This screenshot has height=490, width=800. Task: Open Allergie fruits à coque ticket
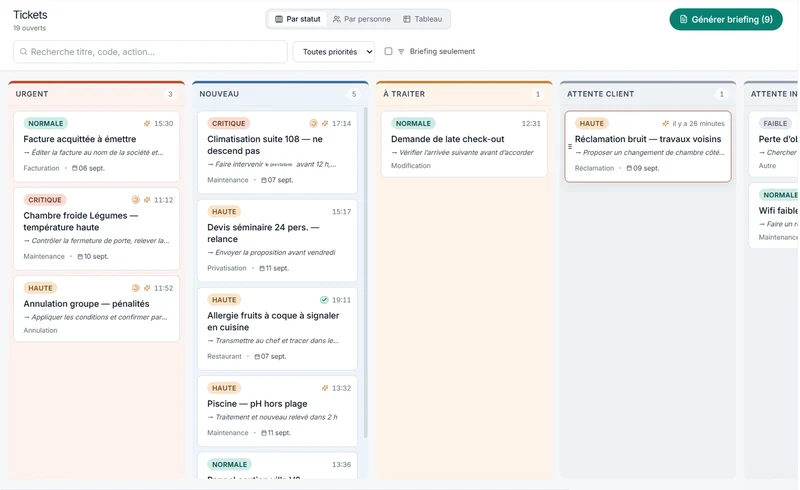(x=278, y=329)
